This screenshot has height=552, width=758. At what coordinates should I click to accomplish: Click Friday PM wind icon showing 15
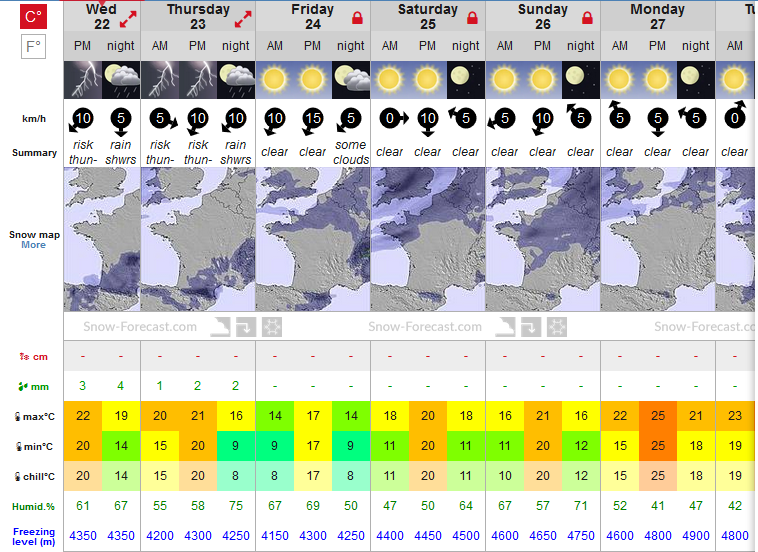(312, 121)
